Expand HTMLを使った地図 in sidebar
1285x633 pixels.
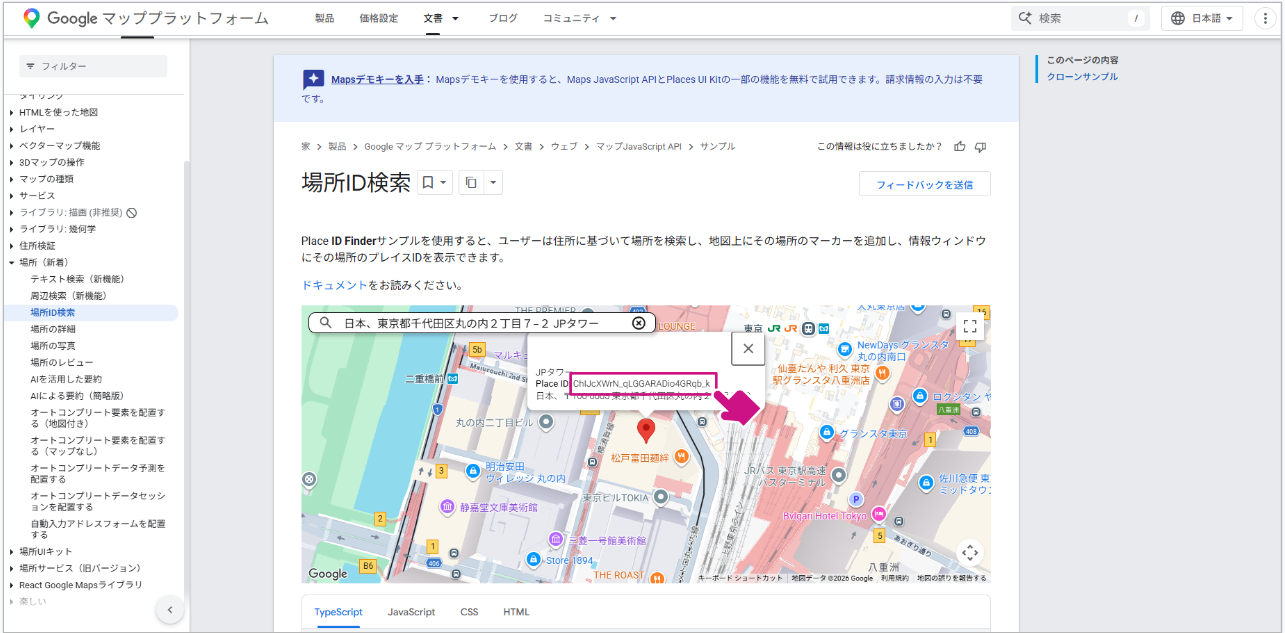click(x=12, y=112)
